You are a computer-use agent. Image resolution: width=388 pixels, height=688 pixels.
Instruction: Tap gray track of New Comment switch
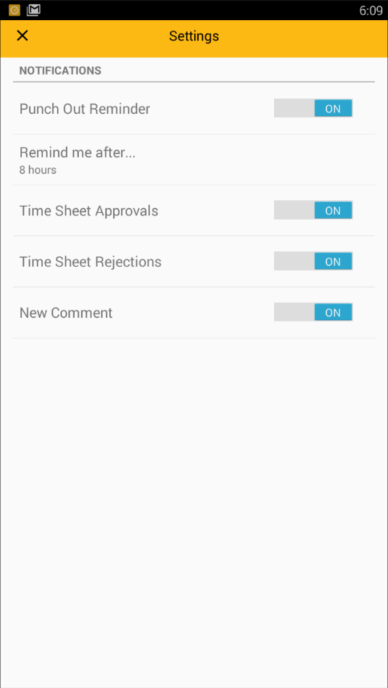pos(294,312)
